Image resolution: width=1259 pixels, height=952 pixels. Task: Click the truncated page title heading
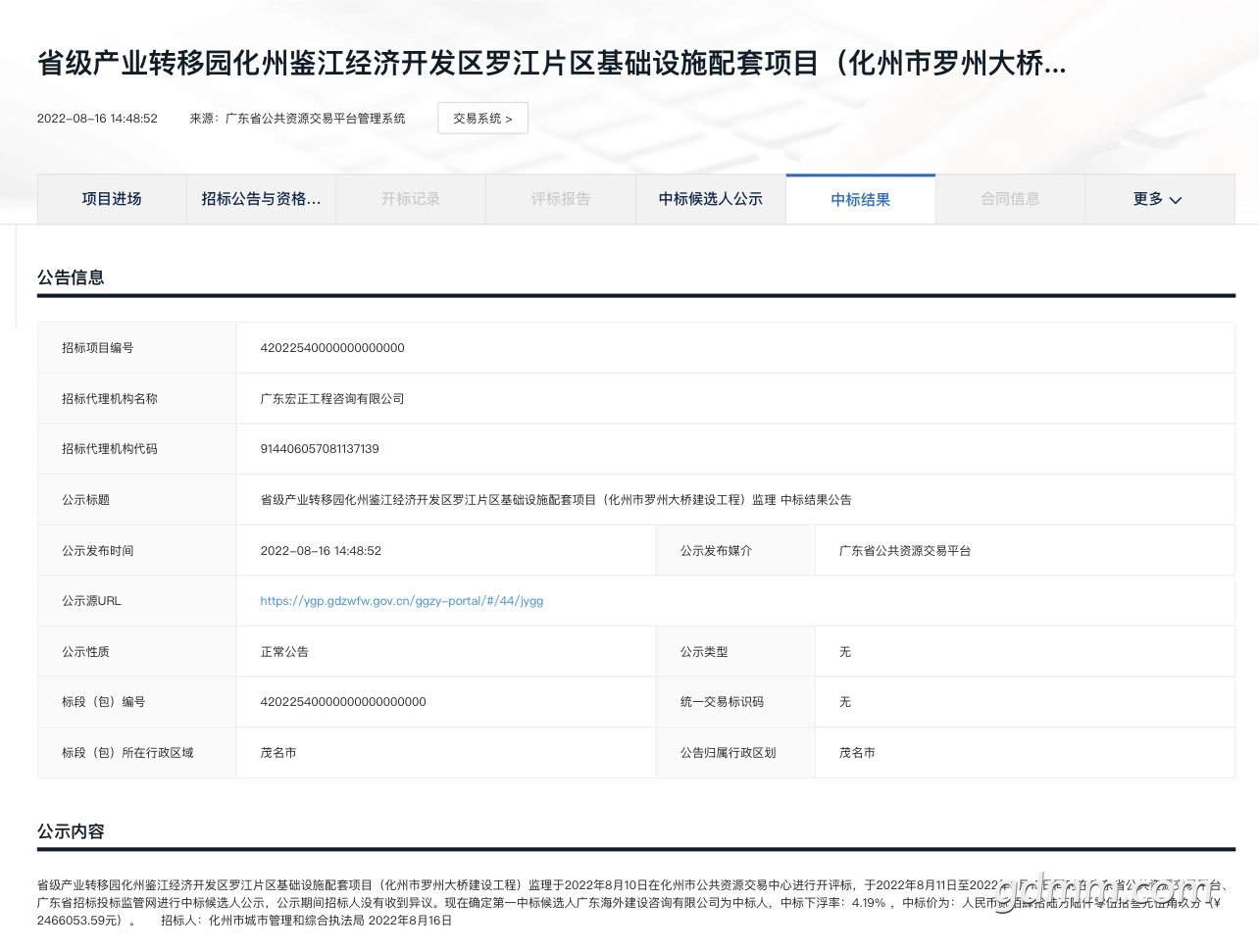(x=551, y=64)
